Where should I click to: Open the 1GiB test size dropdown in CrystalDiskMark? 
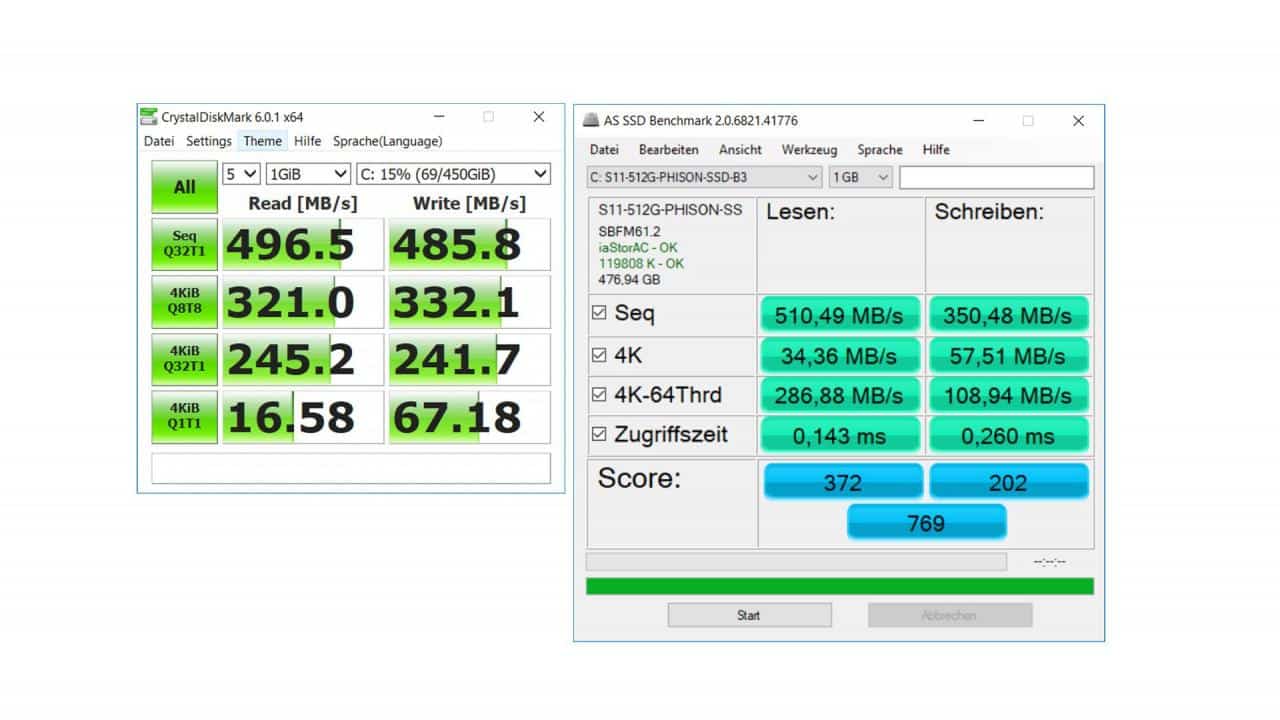coord(307,173)
